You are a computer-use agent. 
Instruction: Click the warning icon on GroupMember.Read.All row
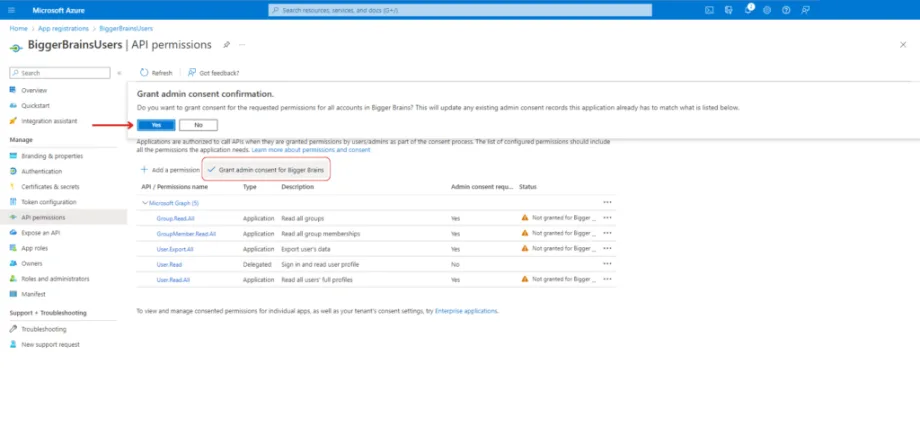(x=525, y=233)
